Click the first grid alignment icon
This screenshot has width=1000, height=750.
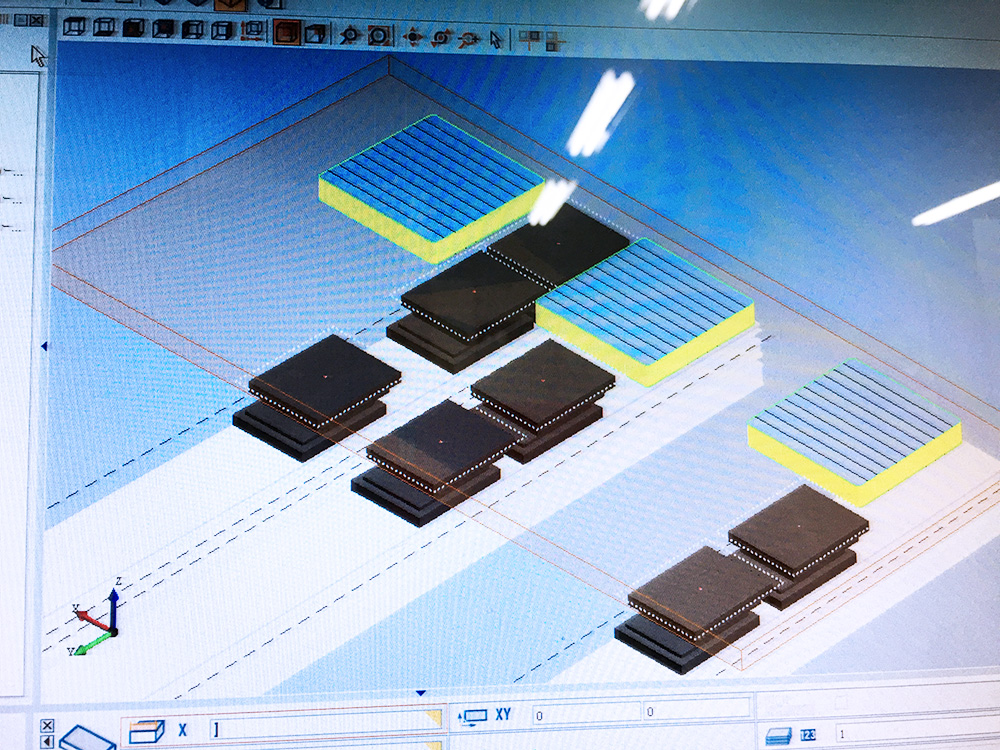click(x=529, y=40)
